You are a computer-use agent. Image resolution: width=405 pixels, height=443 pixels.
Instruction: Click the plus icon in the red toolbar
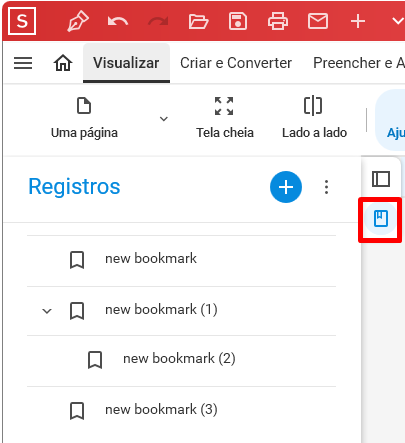pos(358,22)
